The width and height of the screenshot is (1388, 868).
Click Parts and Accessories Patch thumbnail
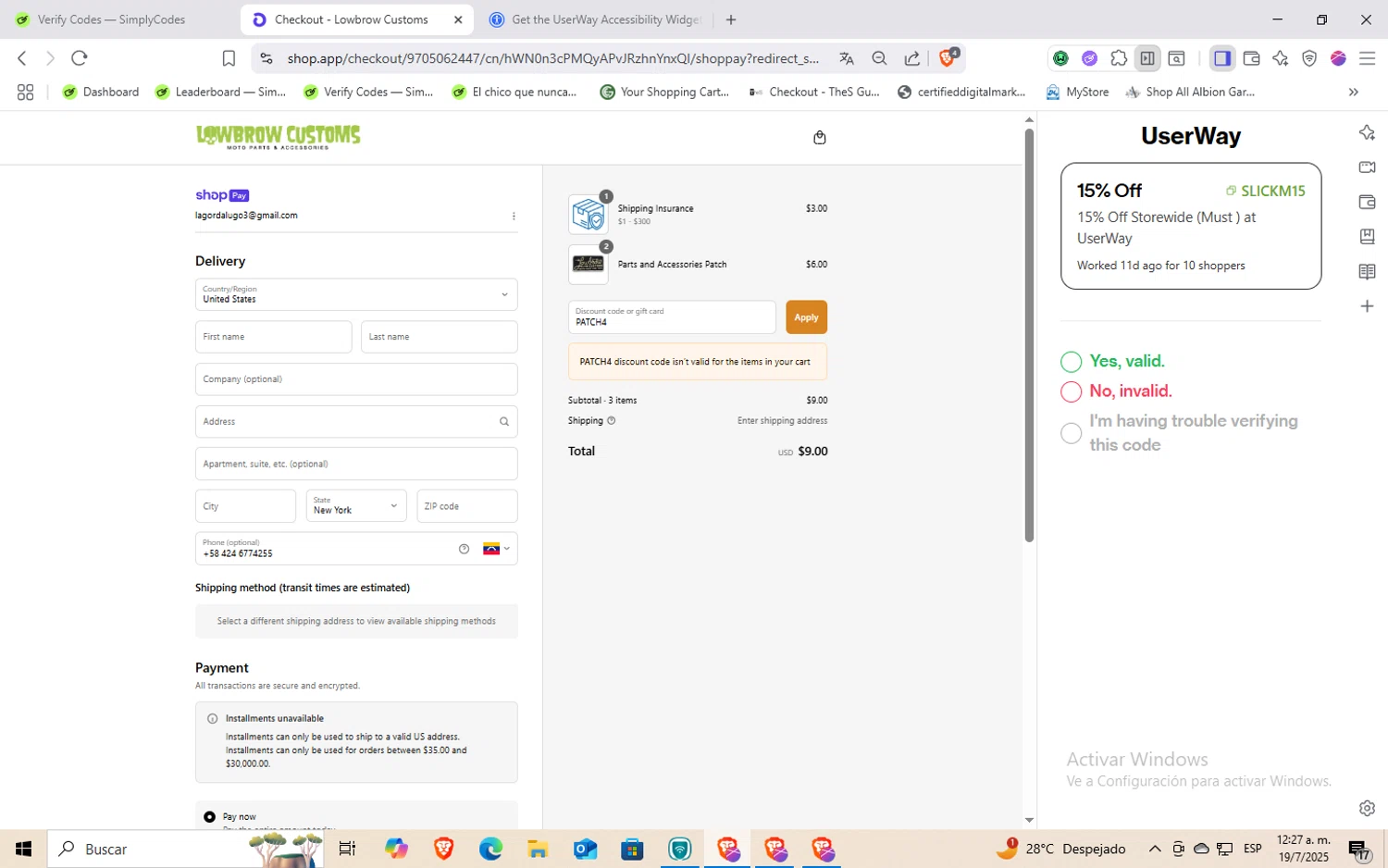pyautogui.click(x=589, y=265)
